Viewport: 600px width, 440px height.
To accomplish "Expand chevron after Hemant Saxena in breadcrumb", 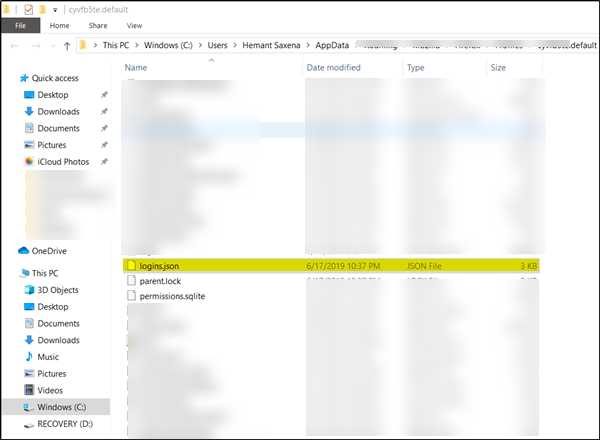I will (x=308, y=45).
